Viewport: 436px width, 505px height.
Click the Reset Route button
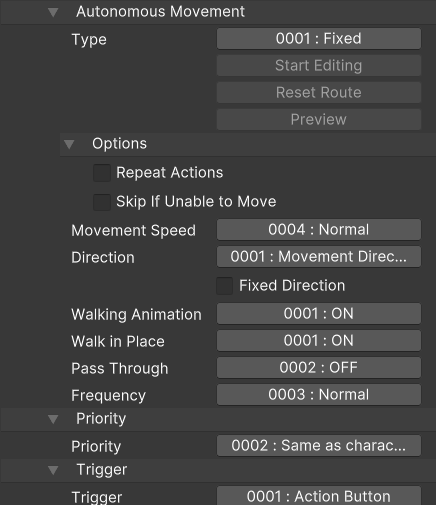[x=319, y=93]
